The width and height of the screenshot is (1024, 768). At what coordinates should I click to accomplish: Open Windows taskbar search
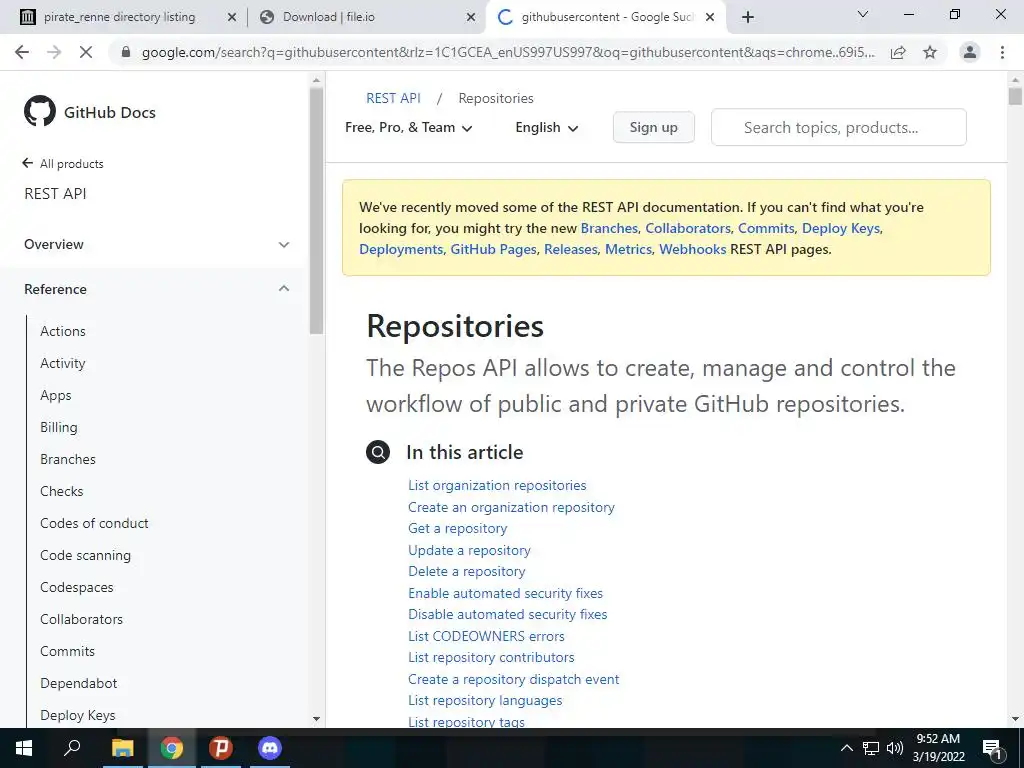tap(72, 748)
